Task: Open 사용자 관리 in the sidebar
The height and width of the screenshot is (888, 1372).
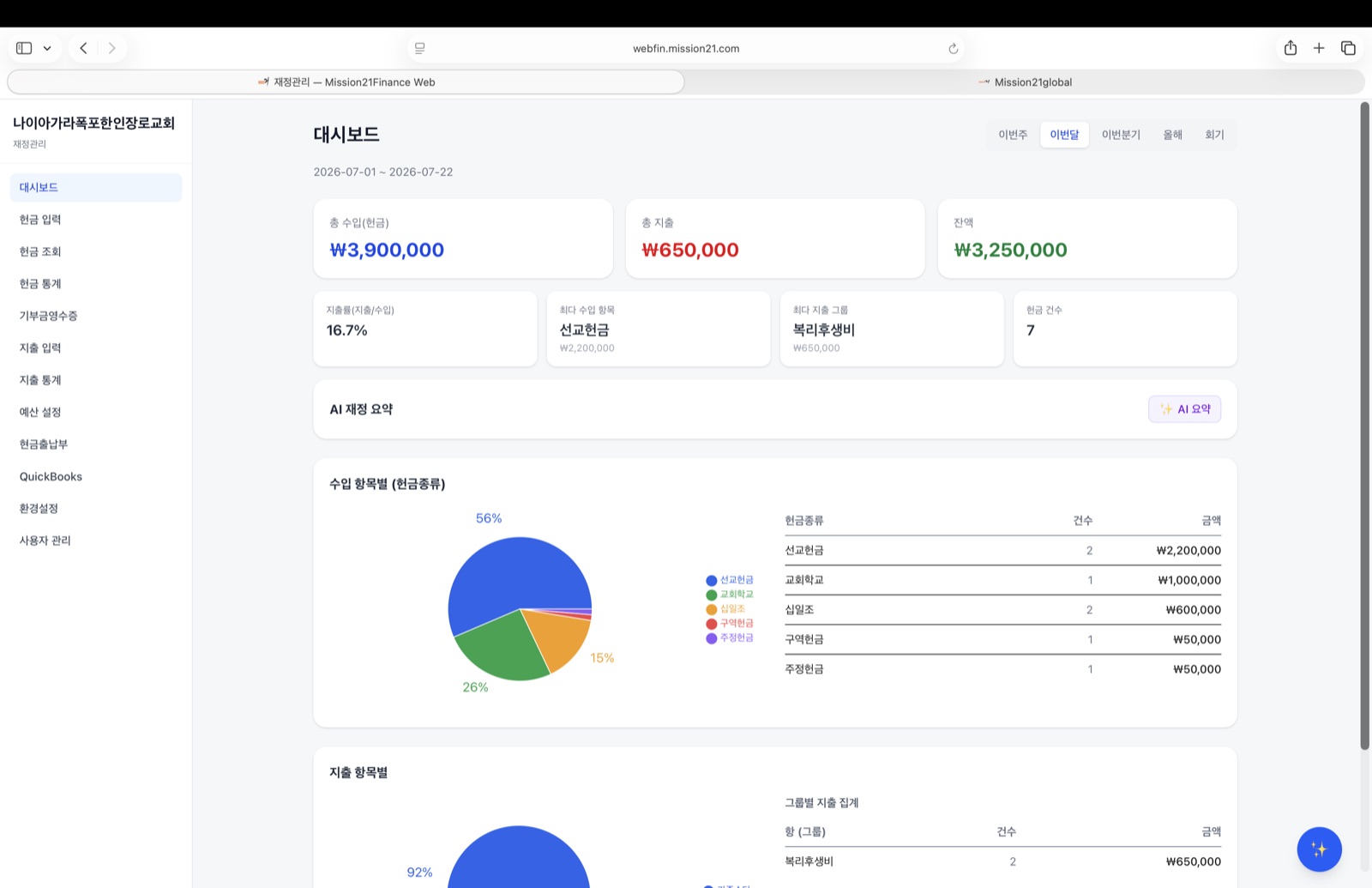Action: (96, 541)
